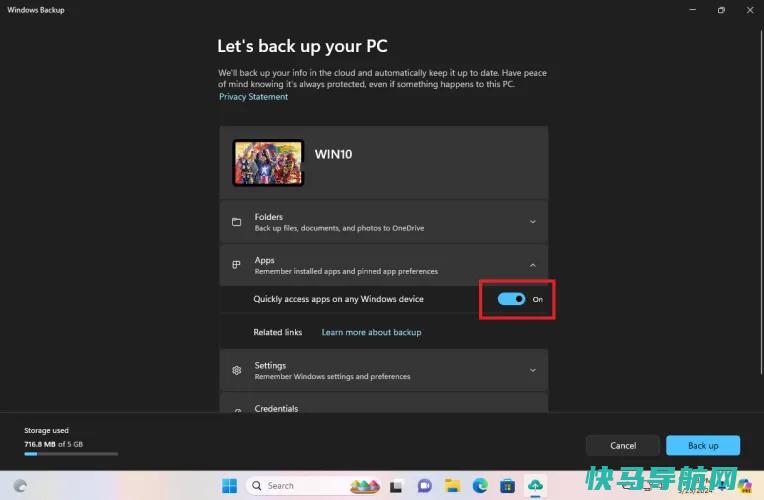Screen dimensions: 764x500
Task: Click the Let's back up your PC heading
Action: [303, 46]
